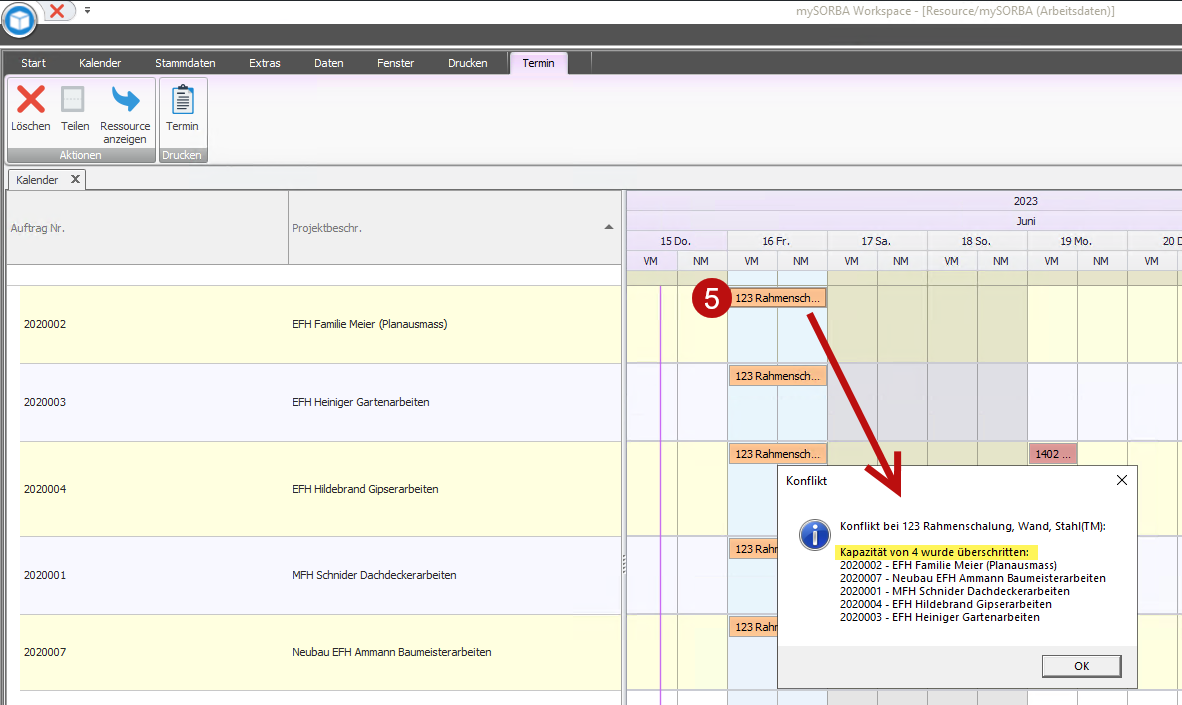Click the red X in the title bar
Image resolution: width=1182 pixels, height=705 pixels.
tap(57, 11)
